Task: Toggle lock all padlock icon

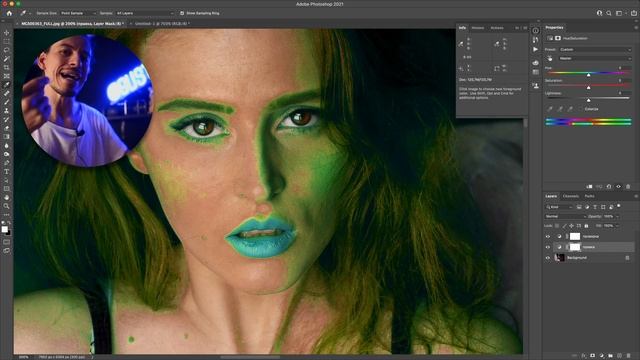Action: [x=587, y=226]
